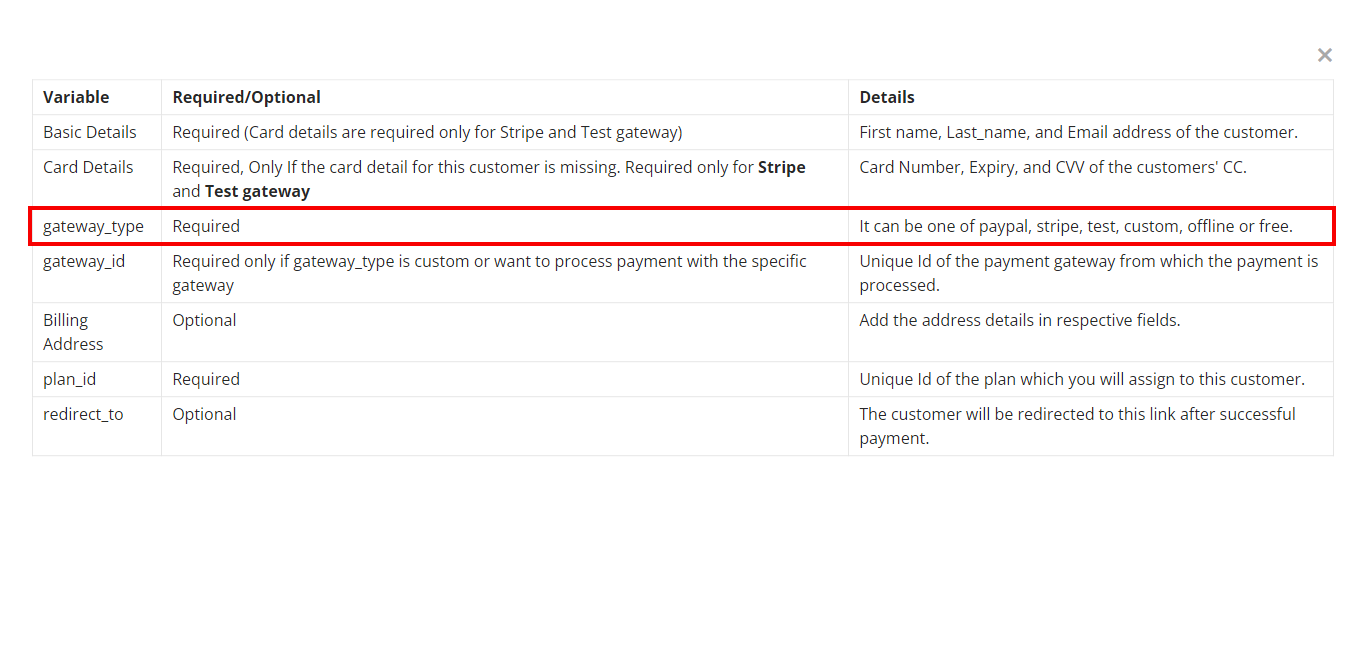This screenshot has width=1366, height=657.
Task: Click the Card Number, Expiry, CVV description
Action: tap(1053, 167)
